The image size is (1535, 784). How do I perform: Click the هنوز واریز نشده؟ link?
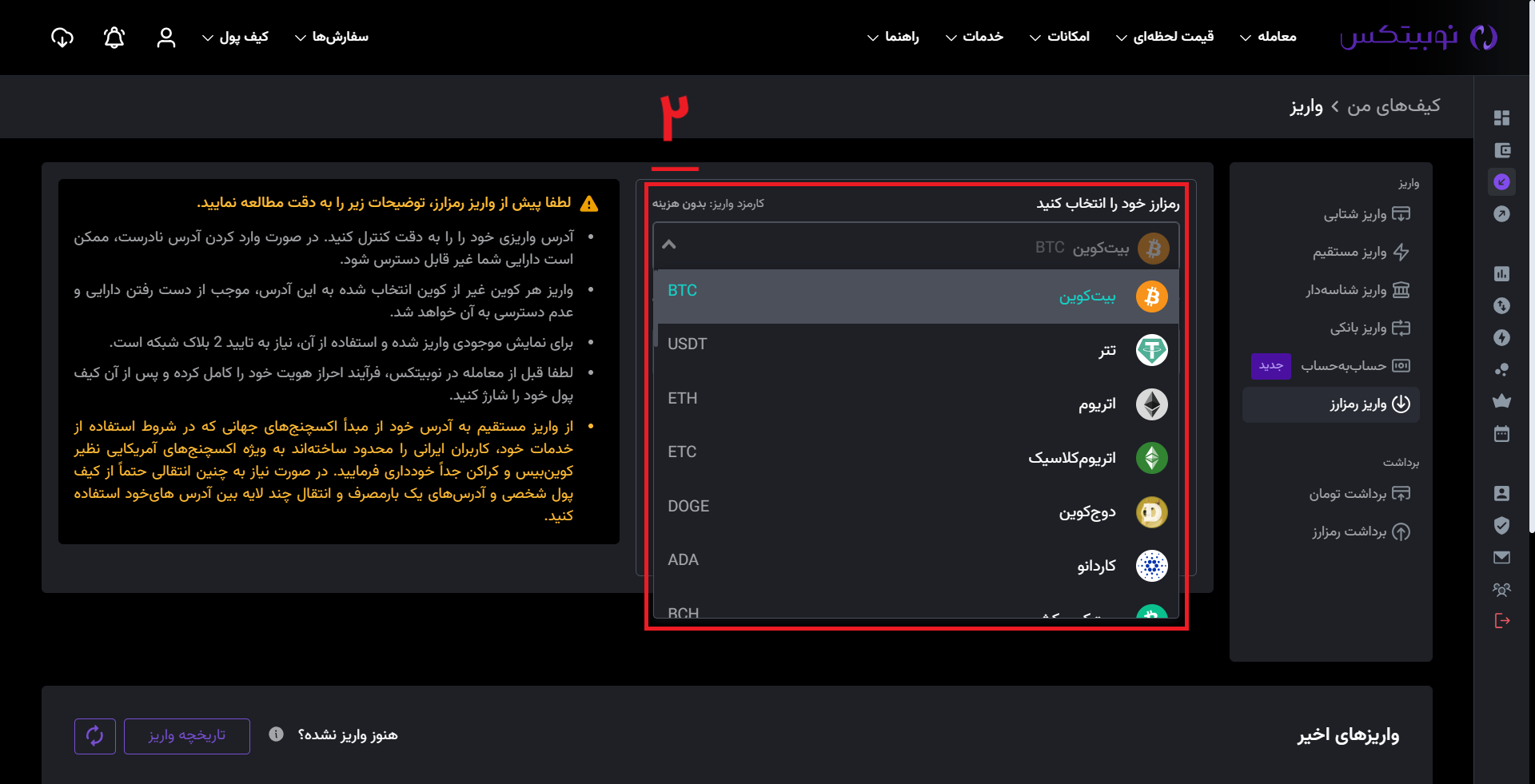pyautogui.click(x=348, y=735)
